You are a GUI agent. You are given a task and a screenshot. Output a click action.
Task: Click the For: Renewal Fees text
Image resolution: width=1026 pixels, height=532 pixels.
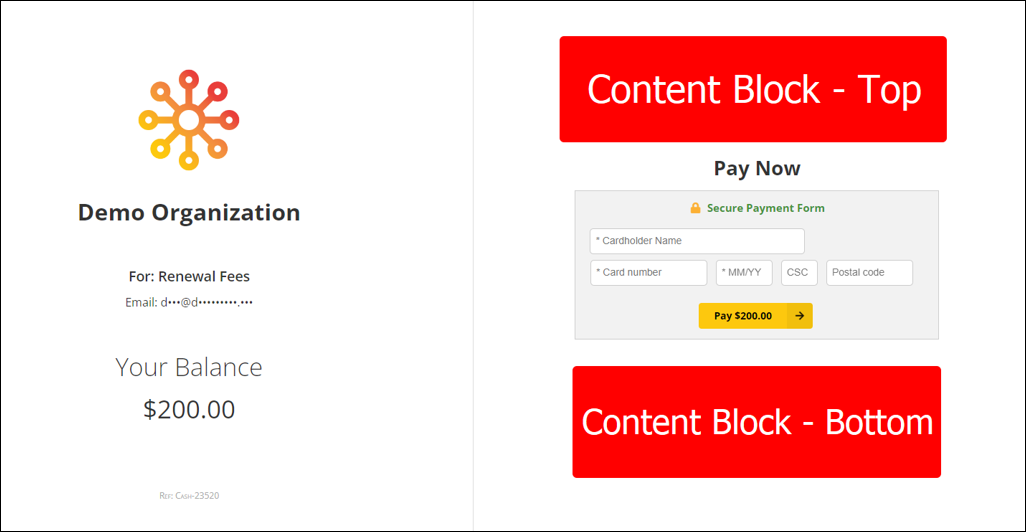click(189, 276)
